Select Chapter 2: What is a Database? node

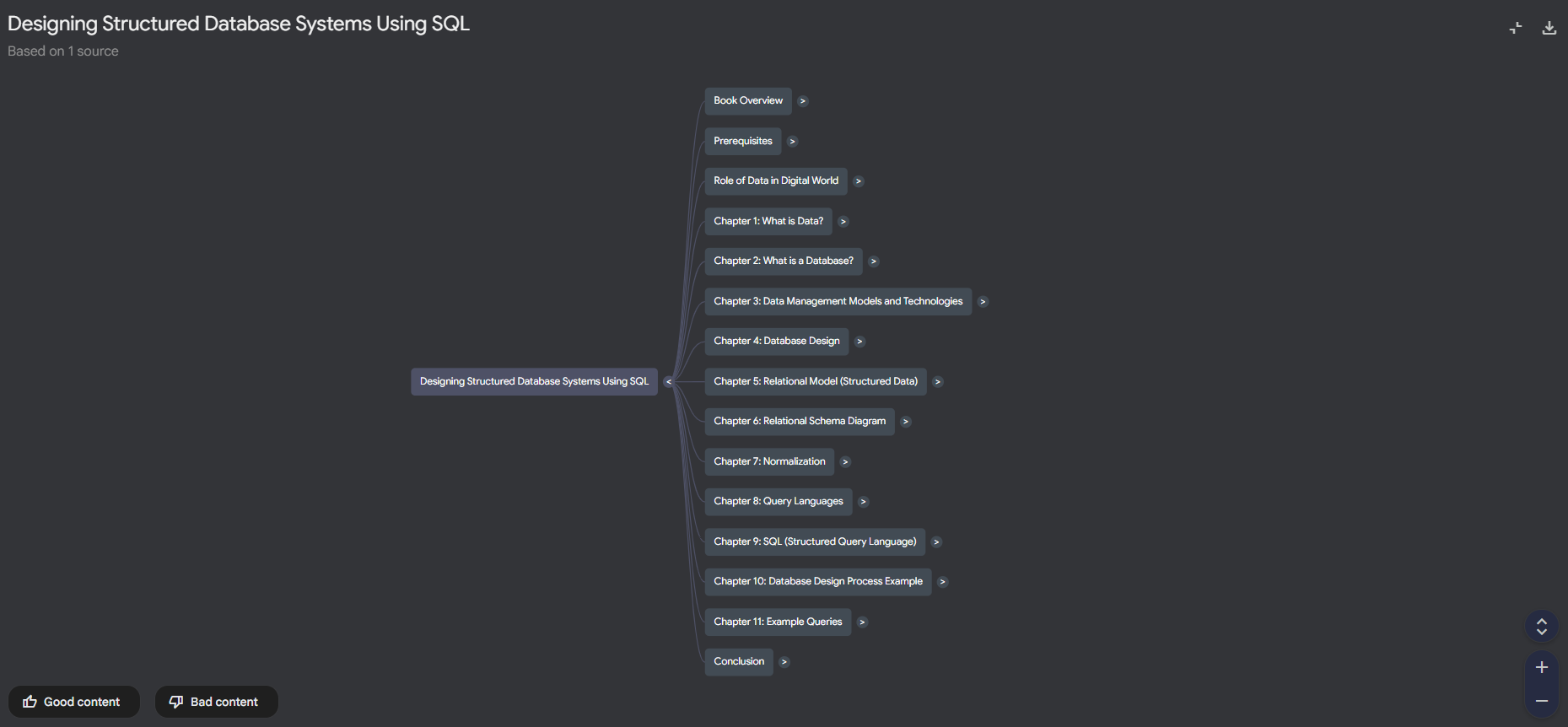(x=784, y=261)
